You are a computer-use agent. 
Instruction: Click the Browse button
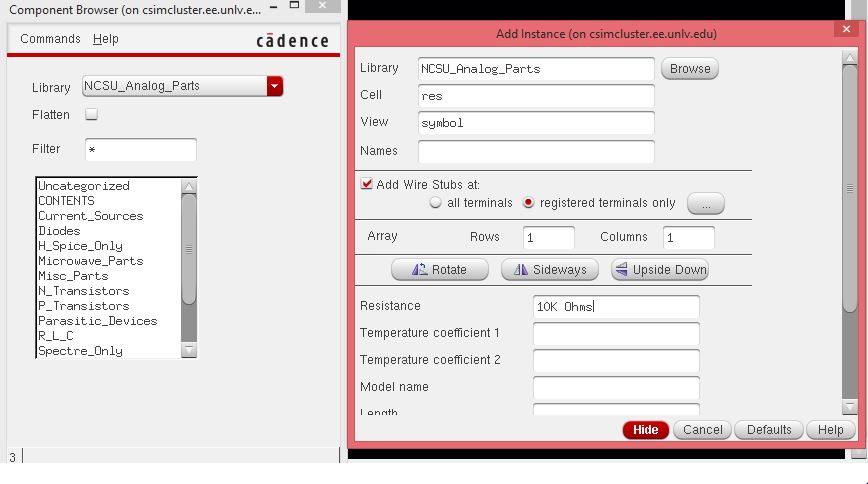[690, 69]
